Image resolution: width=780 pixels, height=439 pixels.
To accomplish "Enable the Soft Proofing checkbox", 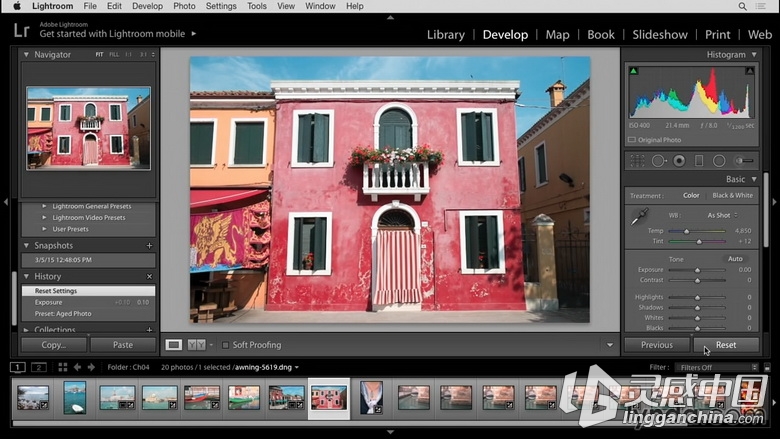I will coord(225,345).
